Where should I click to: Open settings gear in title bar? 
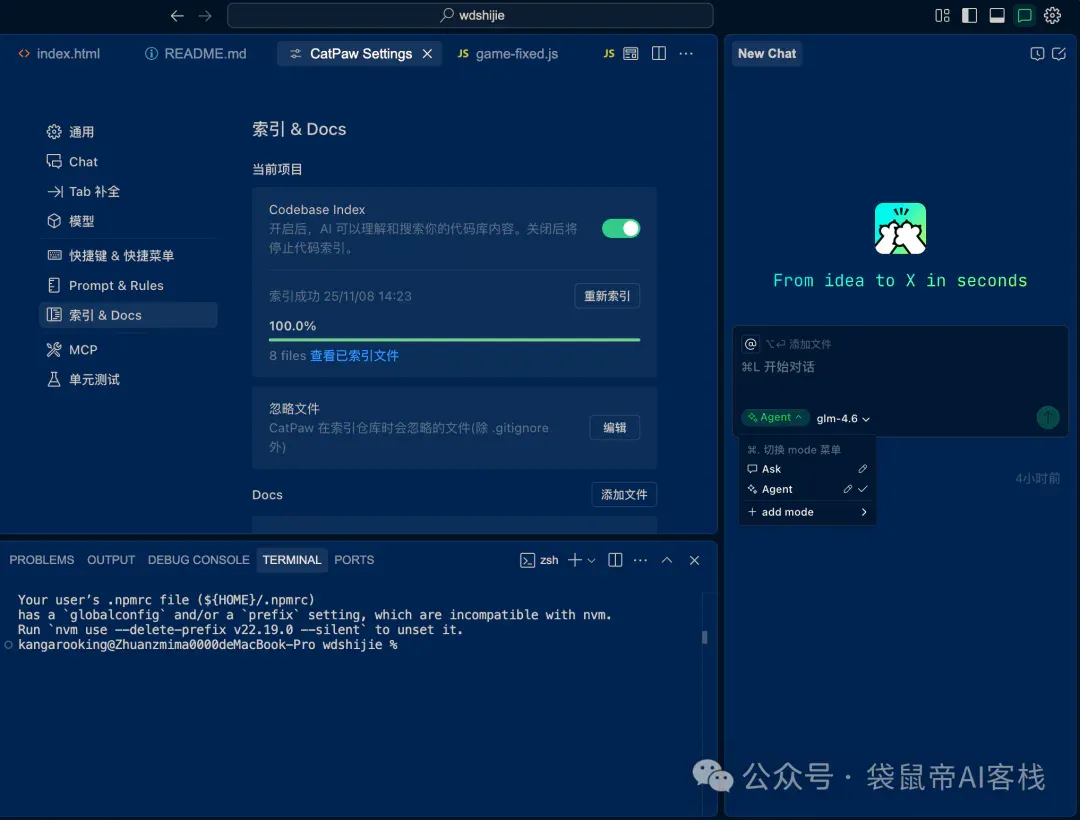point(1052,15)
